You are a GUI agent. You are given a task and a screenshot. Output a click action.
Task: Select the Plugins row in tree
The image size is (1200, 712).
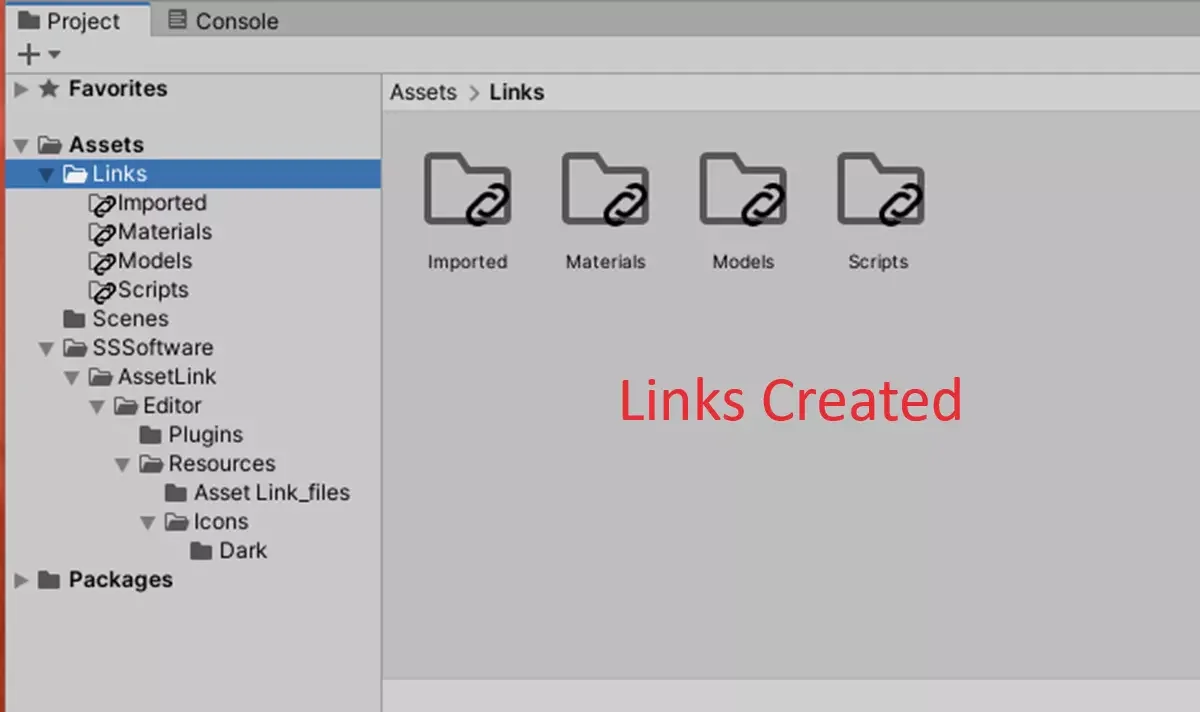click(x=193, y=435)
